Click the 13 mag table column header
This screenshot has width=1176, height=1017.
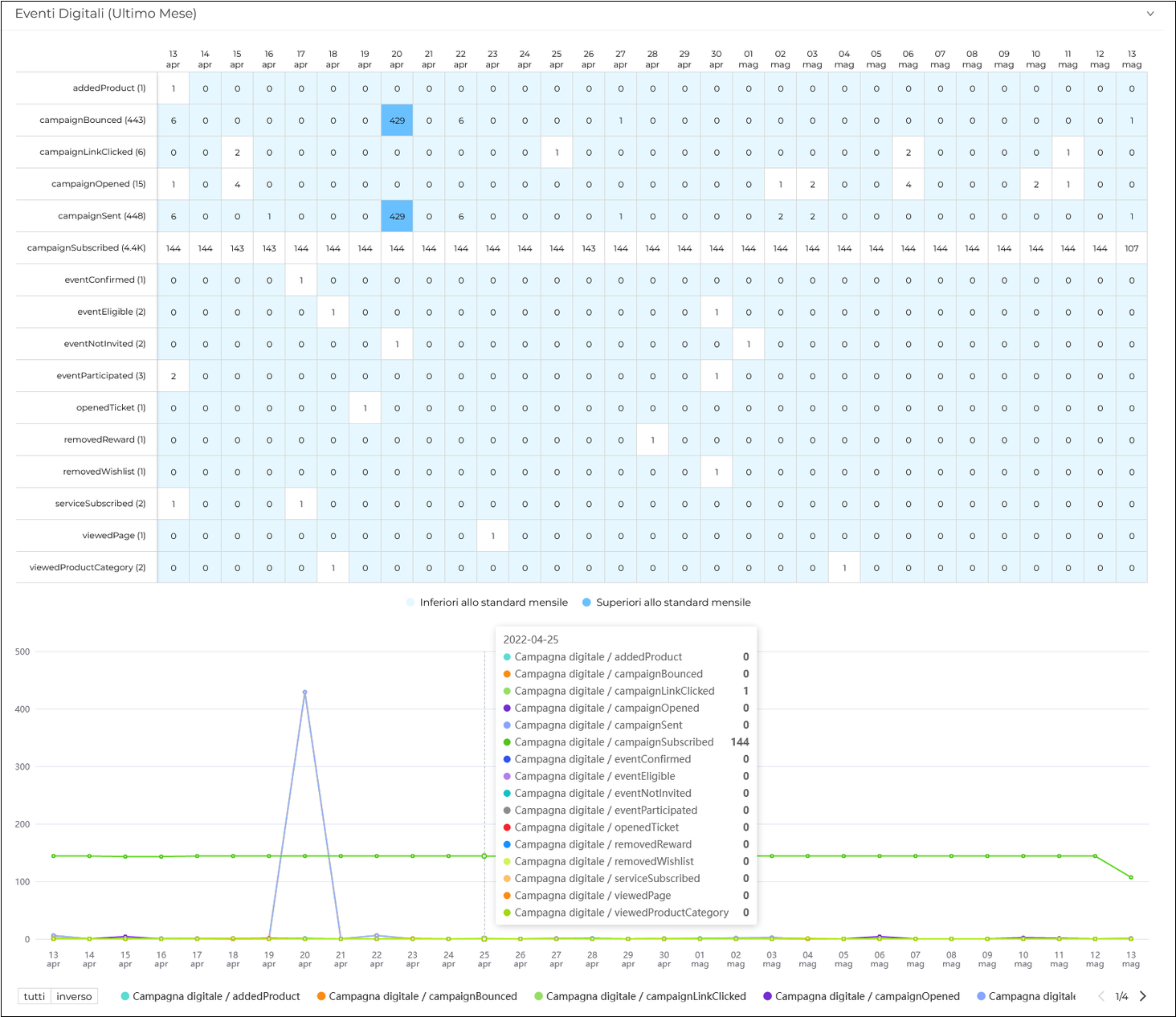point(1132,59)
